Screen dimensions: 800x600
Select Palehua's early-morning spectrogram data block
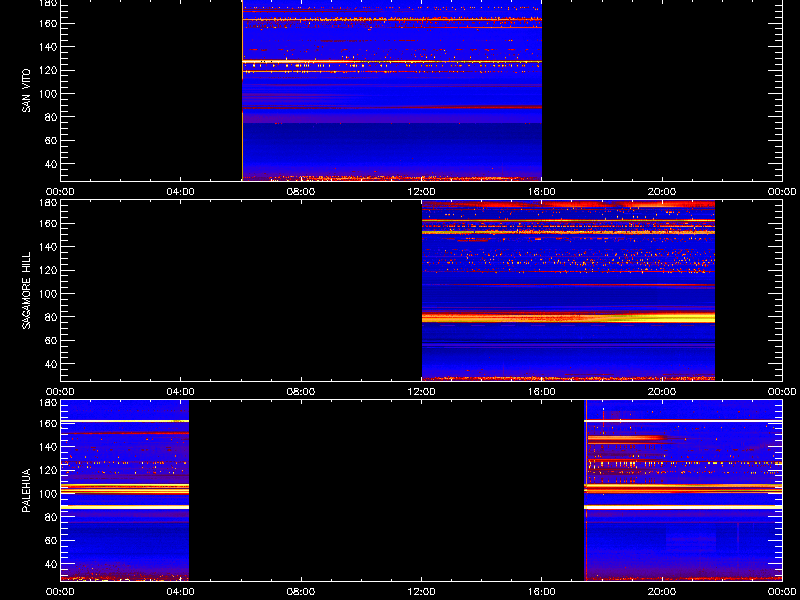(x=124, y=491)
